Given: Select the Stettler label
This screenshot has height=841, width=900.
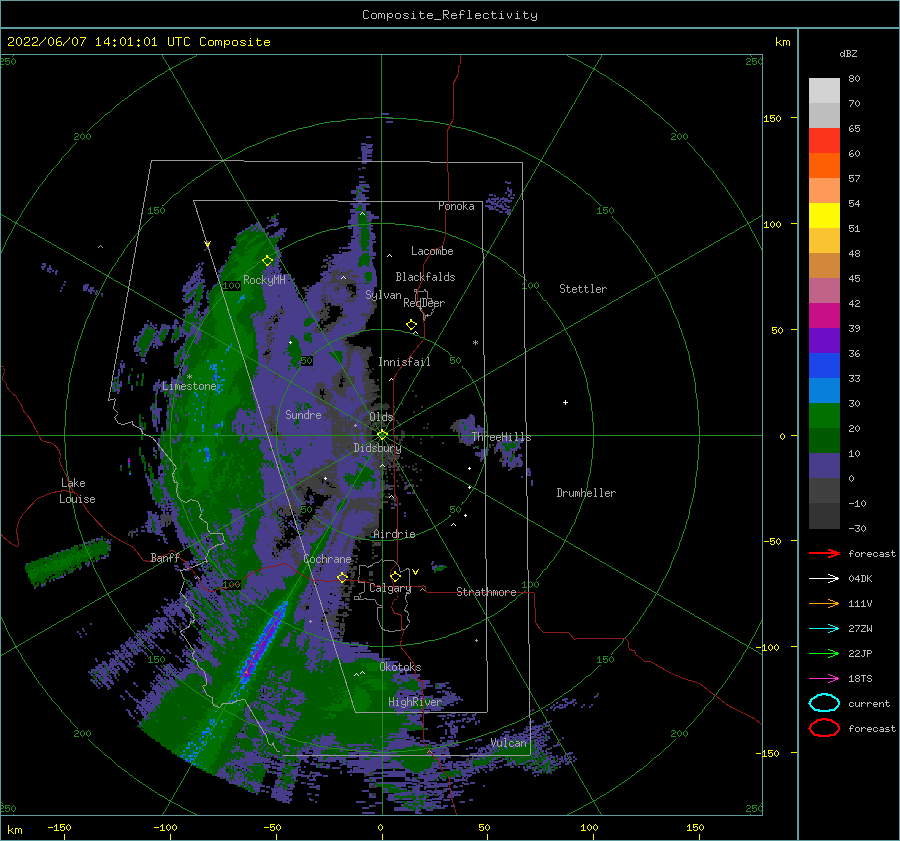Looking at the screenshot, I should click(x=583, y=289).
